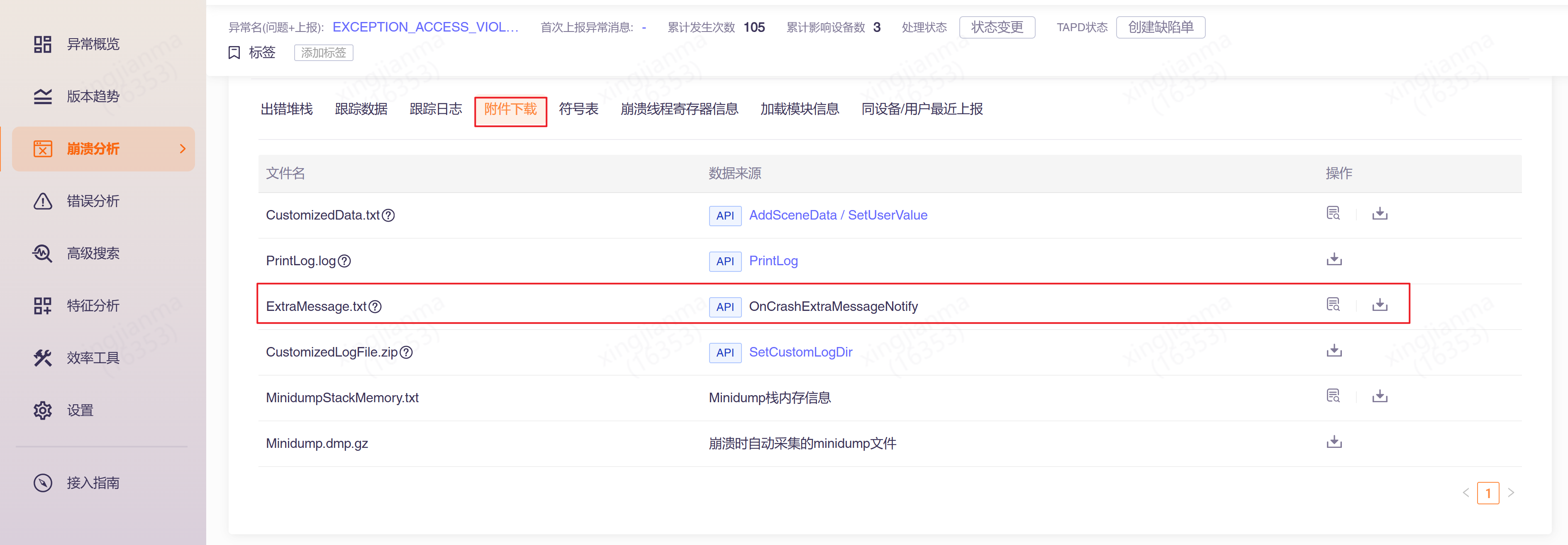Go to next page arrow

coord(1511,493)
